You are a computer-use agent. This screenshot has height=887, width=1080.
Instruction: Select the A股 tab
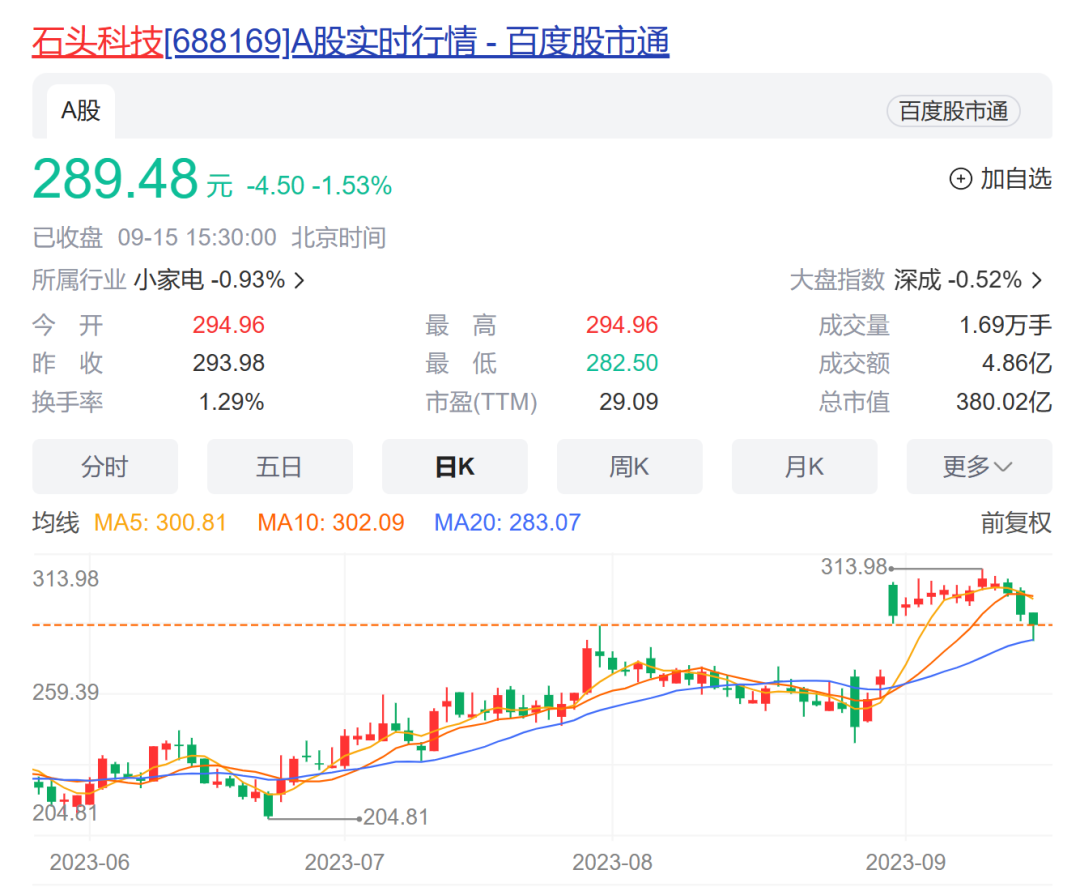(x=81, y=111)
